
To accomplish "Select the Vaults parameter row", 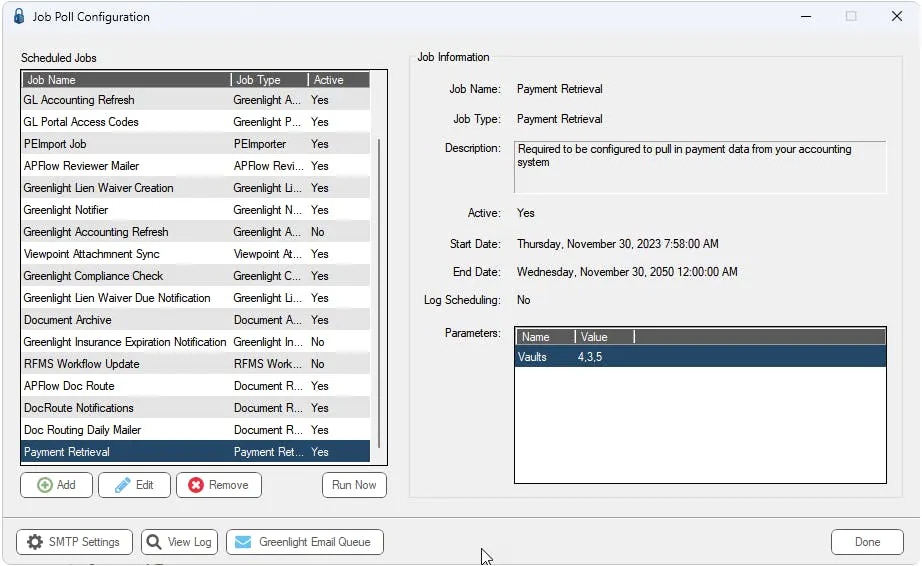I will (700, 357).
